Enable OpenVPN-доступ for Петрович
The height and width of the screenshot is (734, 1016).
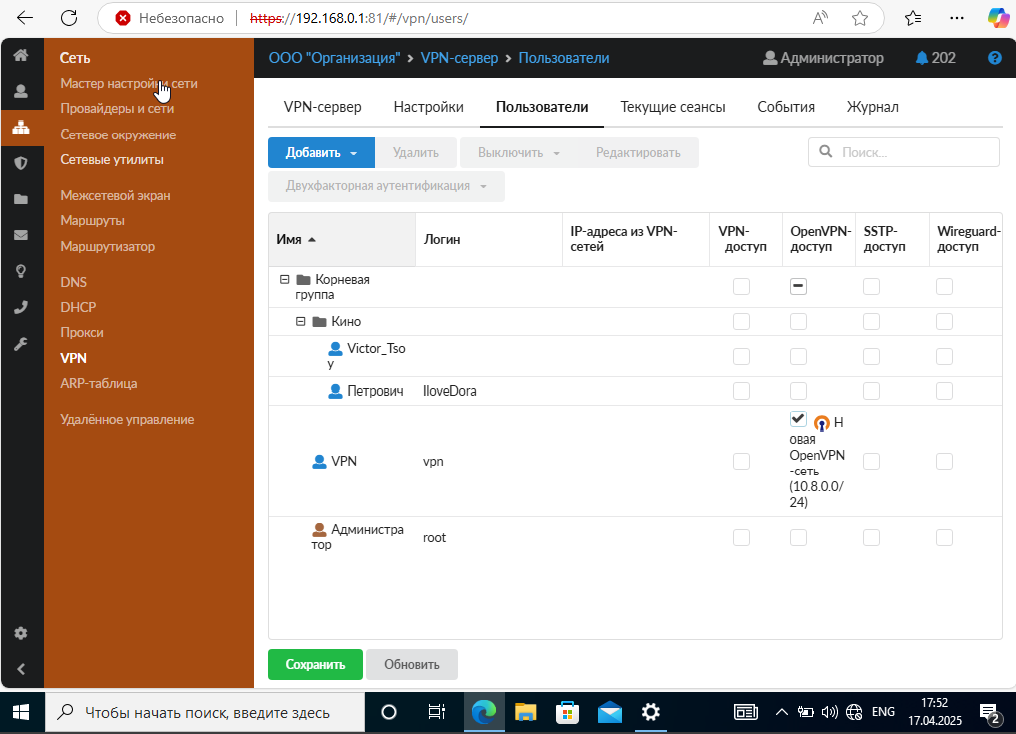pyautogui.click(x=798, y=391)
